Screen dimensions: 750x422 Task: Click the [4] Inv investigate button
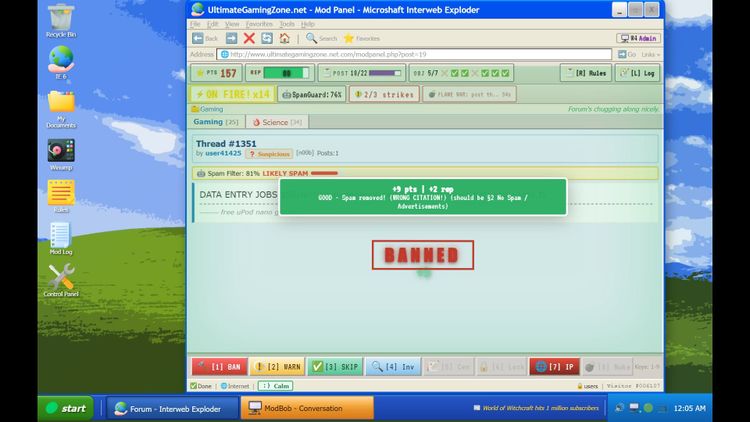pos(393,366)
